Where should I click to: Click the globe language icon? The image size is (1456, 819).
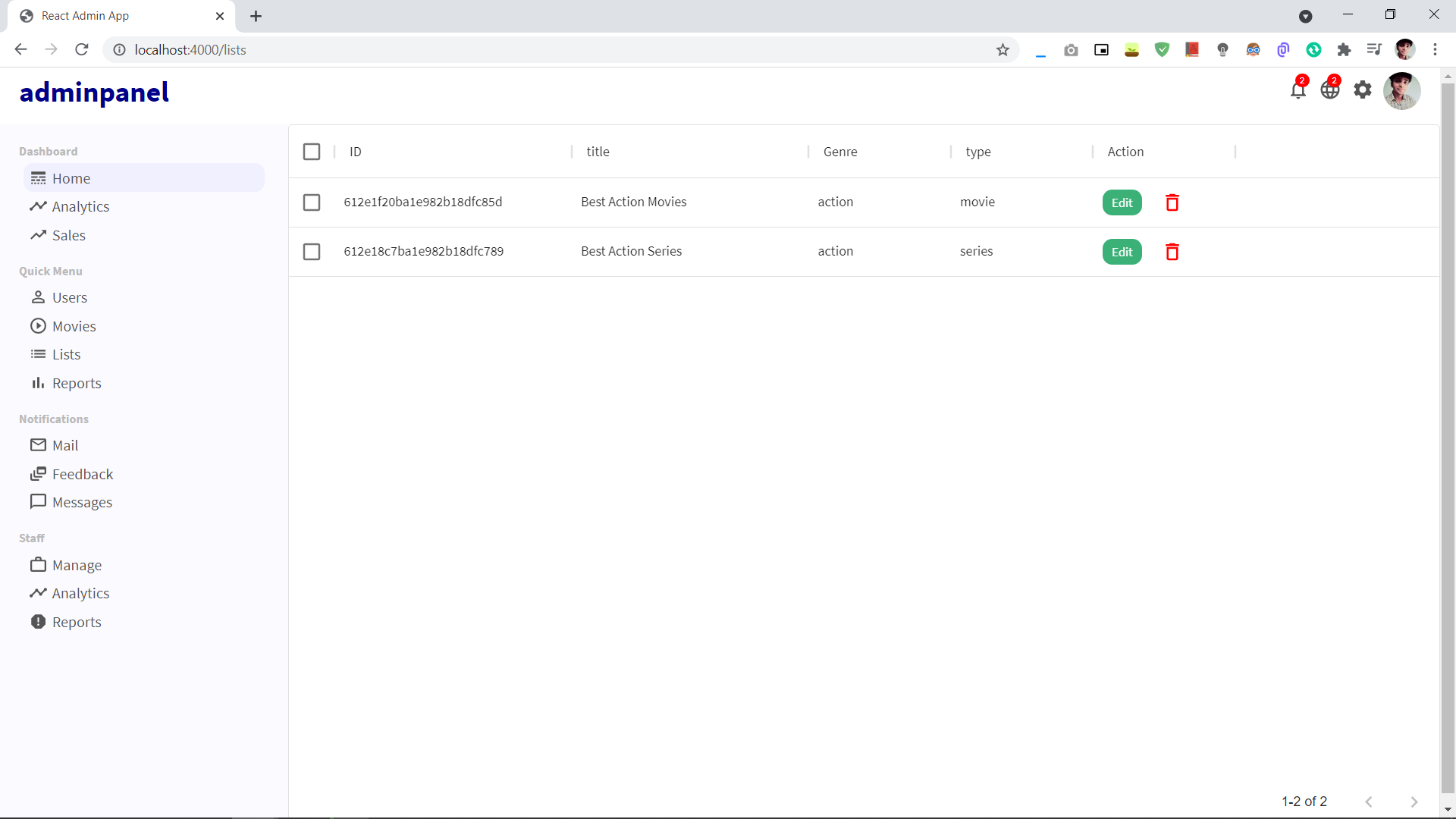pos(1330,90)
